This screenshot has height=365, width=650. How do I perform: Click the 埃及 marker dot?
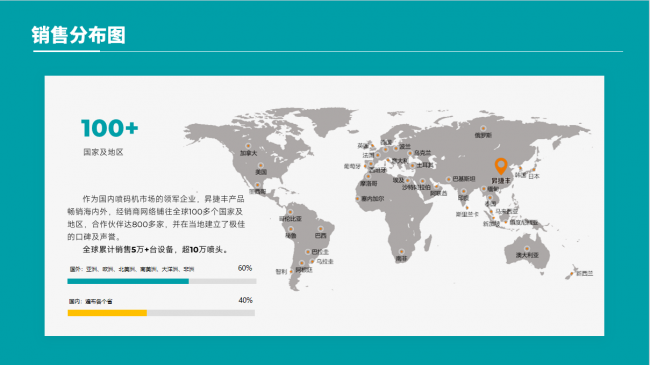tap(408, 180)
